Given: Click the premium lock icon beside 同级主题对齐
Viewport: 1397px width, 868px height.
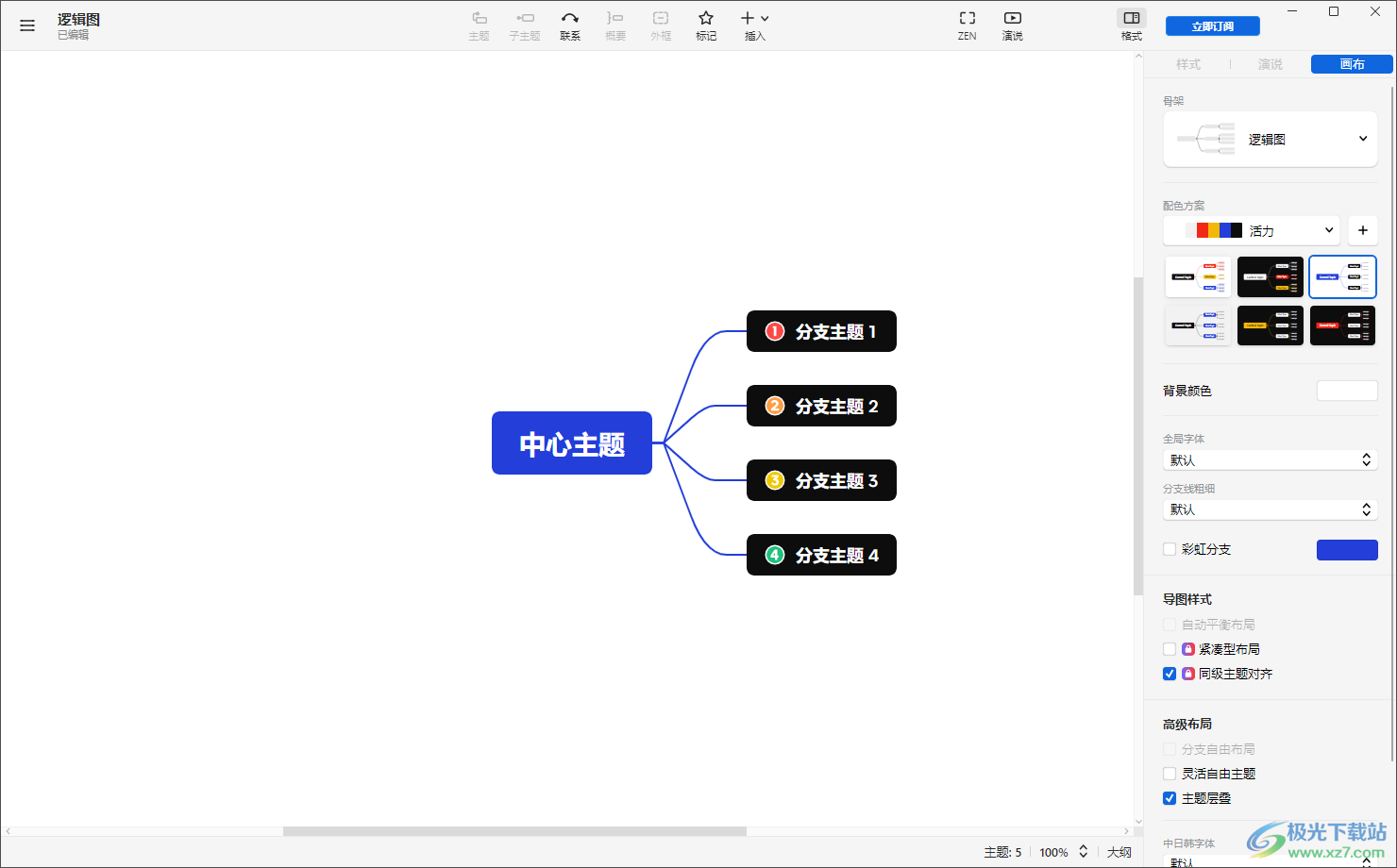Looking at the screenshot, I should tap(1188, 674).
